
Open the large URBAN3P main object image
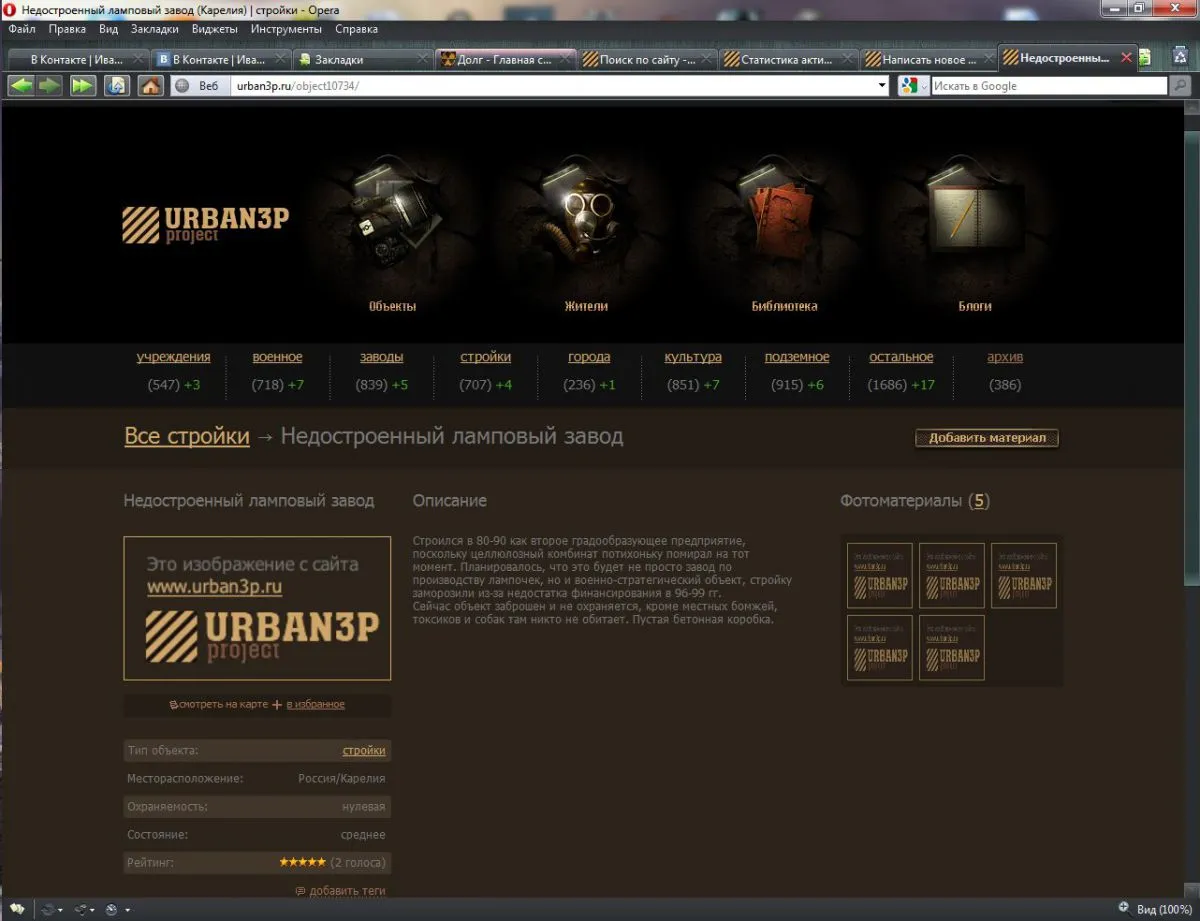point(257,608)
